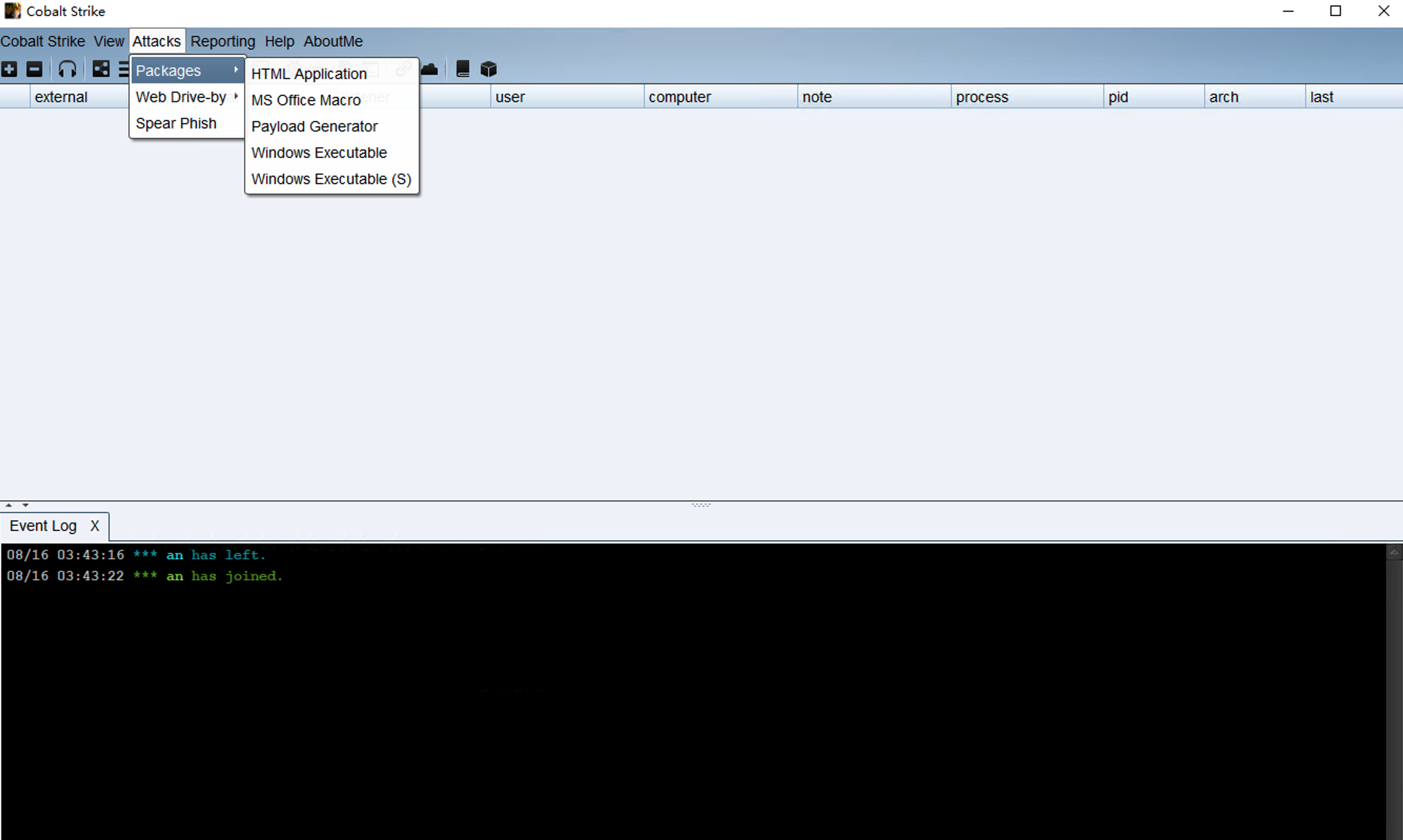Viewport: 1403px width, 840px height.
Task: Open the Attacks menu
Action: (156, 41)
